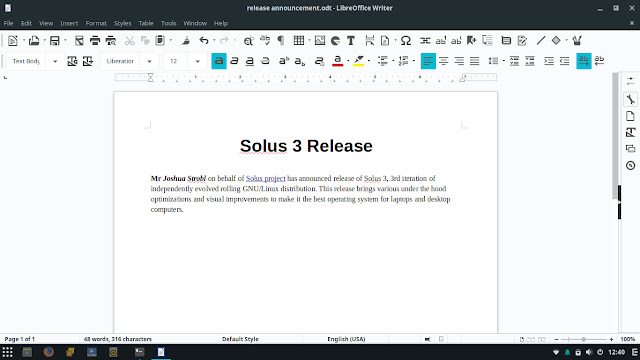
Task: Click the zoom slider in status bar
Action: click(x=584, y=339)
